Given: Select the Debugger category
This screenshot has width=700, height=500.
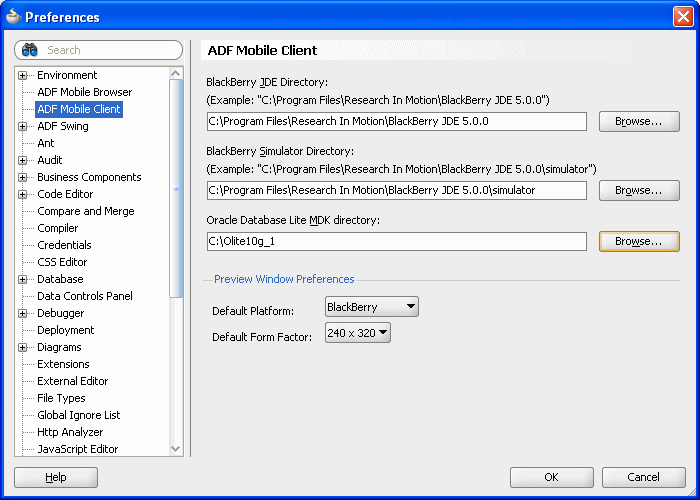Looking at the screenshot, I should pyautogui.click(x=60, y=313).
